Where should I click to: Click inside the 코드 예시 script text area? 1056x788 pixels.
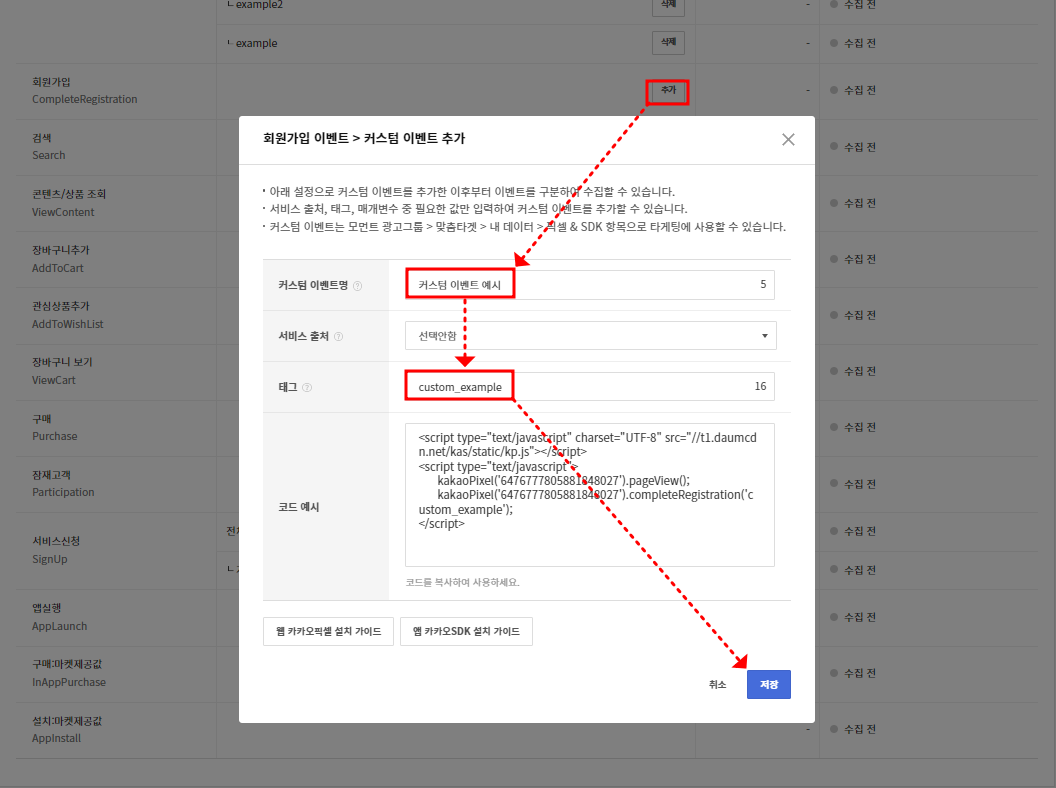click(x=590, y=495)
